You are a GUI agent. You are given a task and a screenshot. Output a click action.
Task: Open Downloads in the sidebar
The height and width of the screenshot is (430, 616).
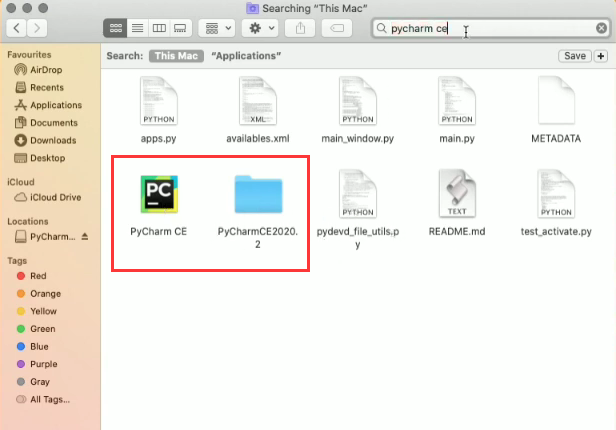[52, 141]
